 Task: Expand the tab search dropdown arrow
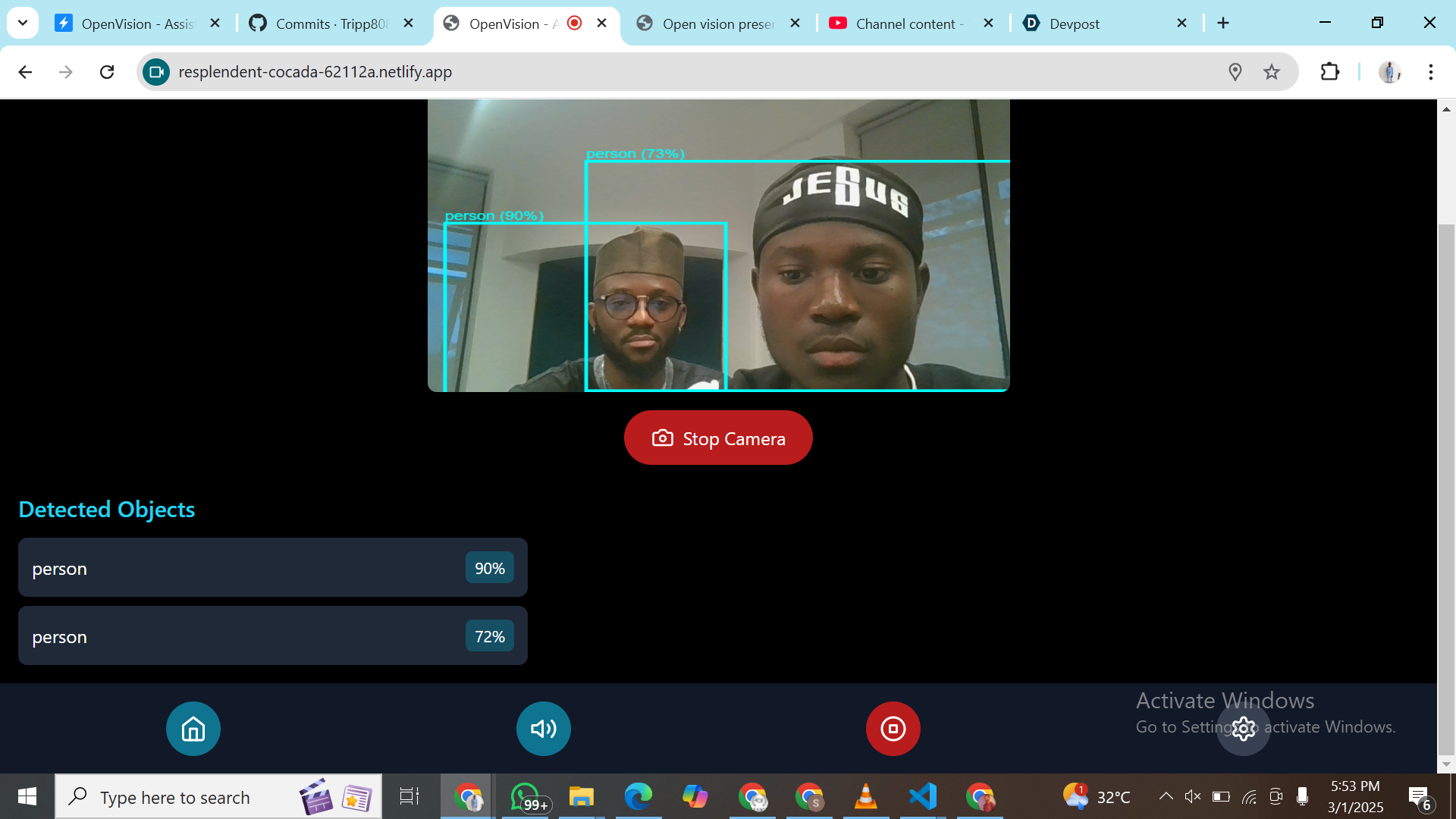[x=23, y=23]
